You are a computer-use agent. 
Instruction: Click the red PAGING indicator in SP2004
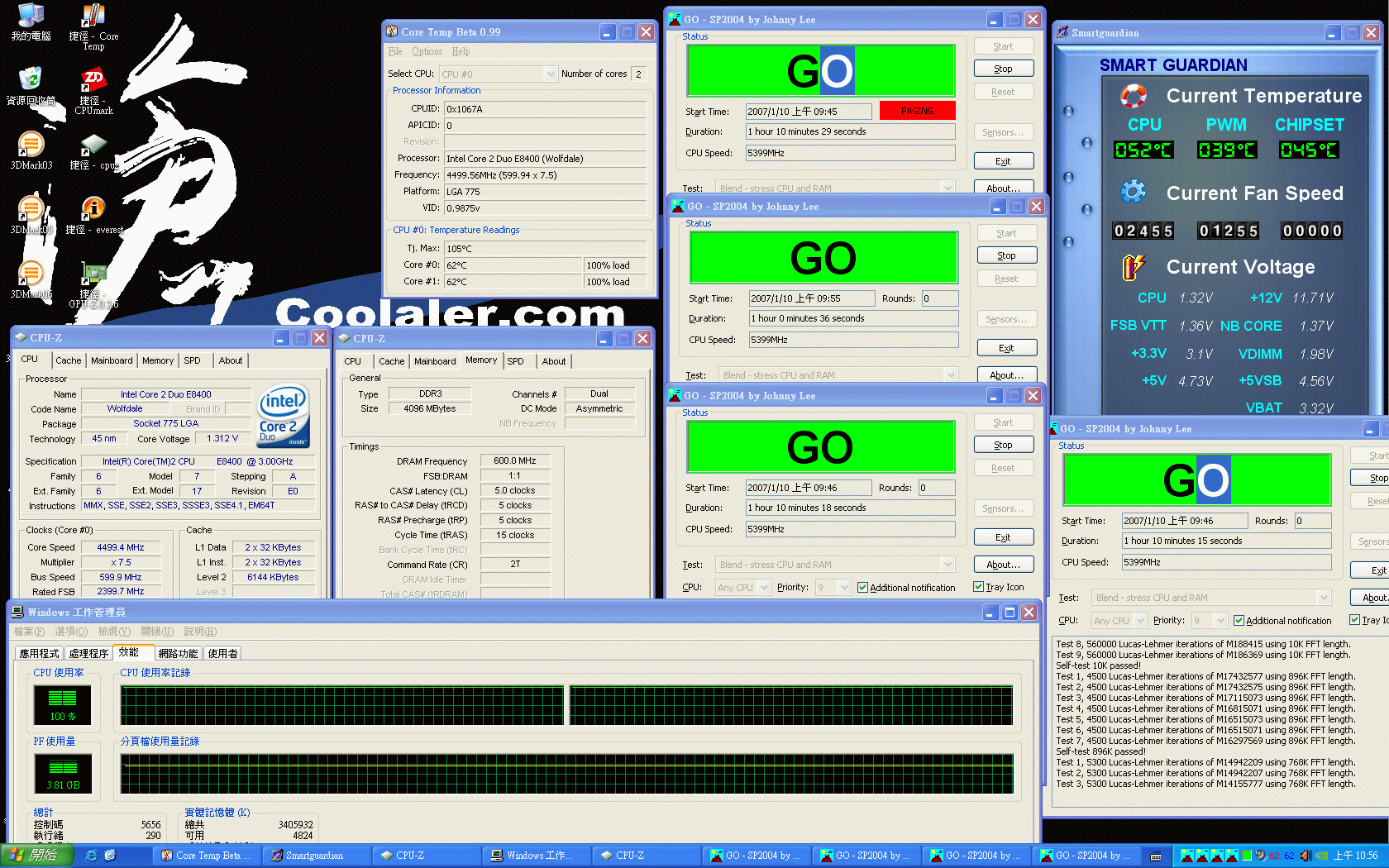(917, 110)
